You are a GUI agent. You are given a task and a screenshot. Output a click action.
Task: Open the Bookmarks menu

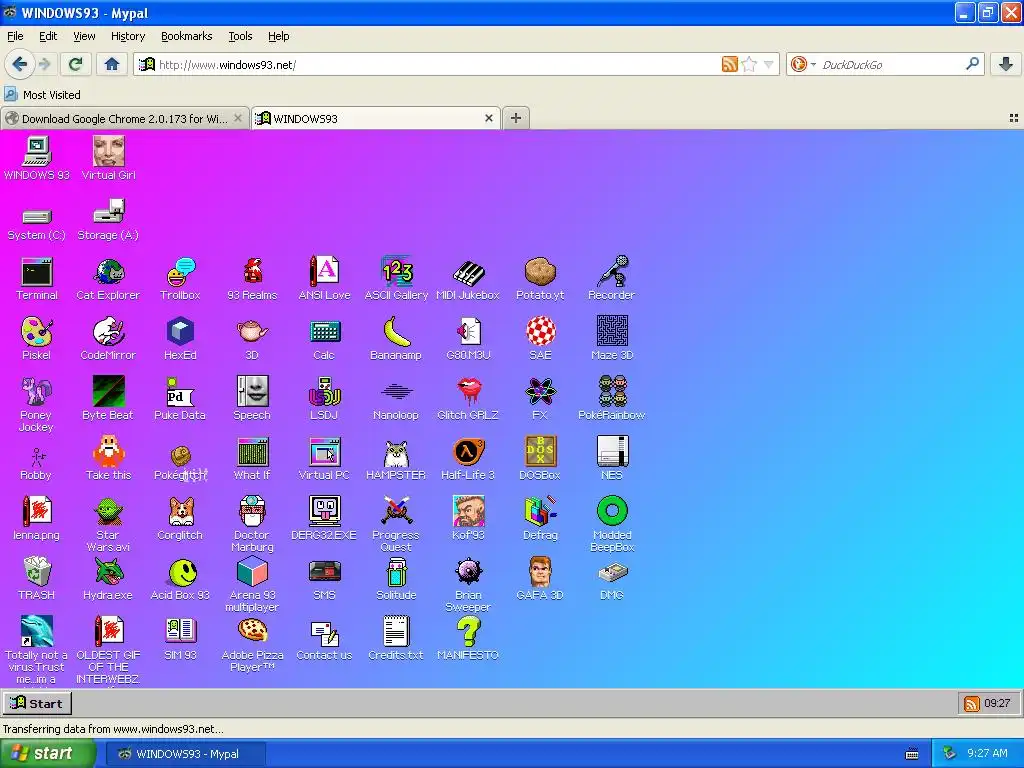click(x=186, y=36)
